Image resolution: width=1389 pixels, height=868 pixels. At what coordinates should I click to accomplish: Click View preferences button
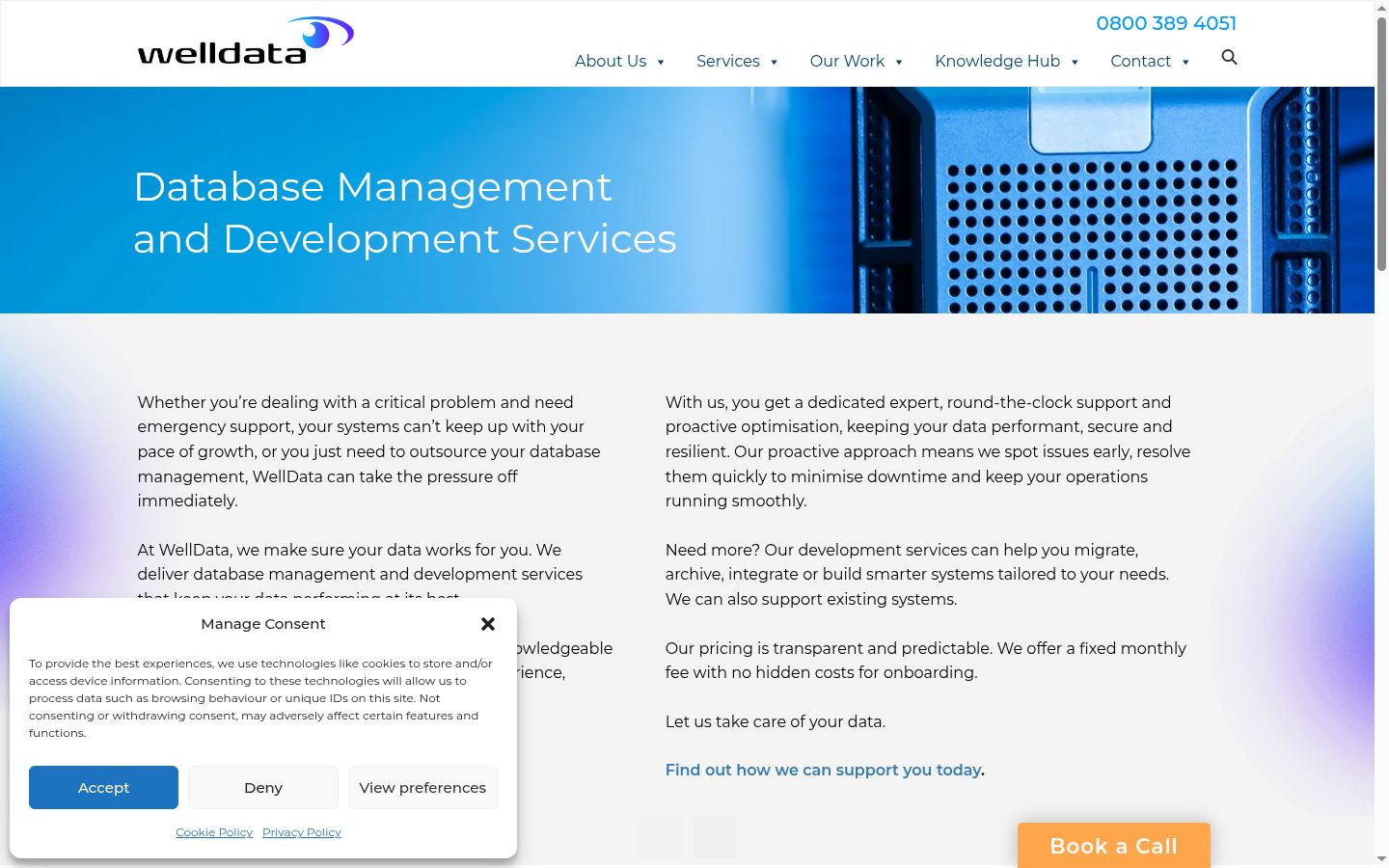422,787
